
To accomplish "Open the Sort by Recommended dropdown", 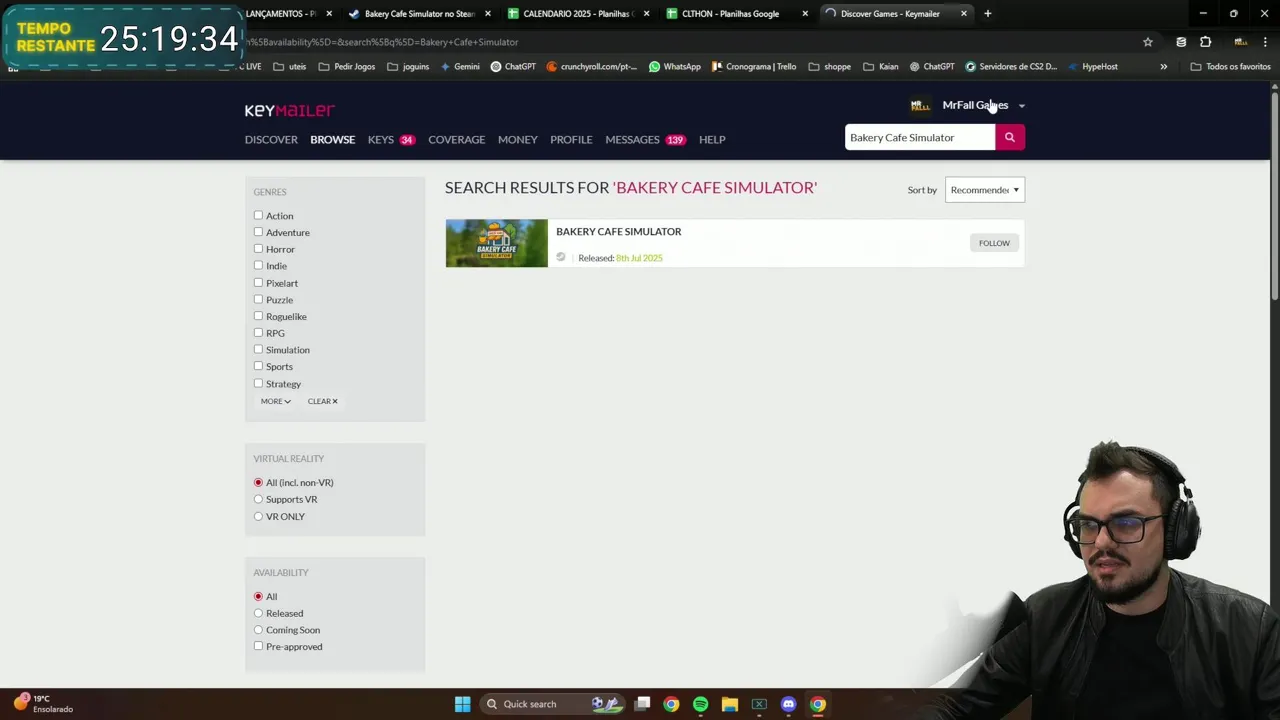I will [x=985, y=190].
